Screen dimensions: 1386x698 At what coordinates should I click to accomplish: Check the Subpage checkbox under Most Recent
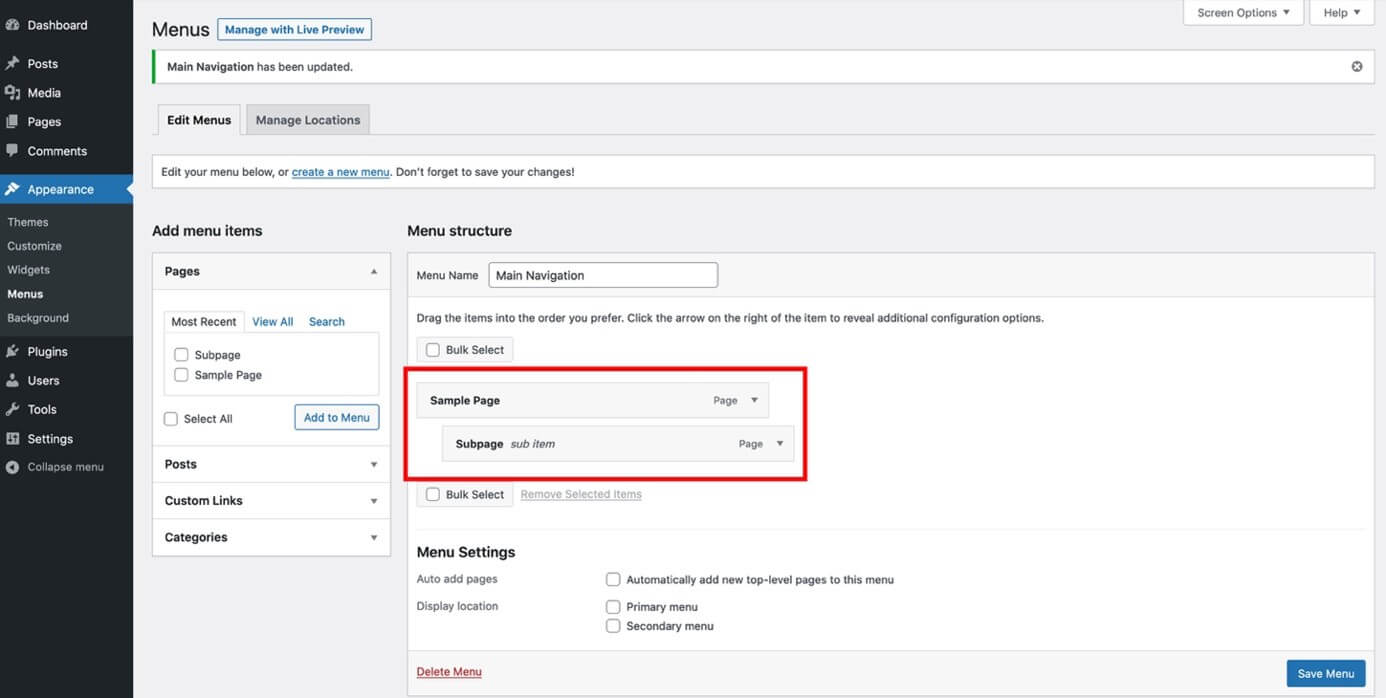(181, 355)
